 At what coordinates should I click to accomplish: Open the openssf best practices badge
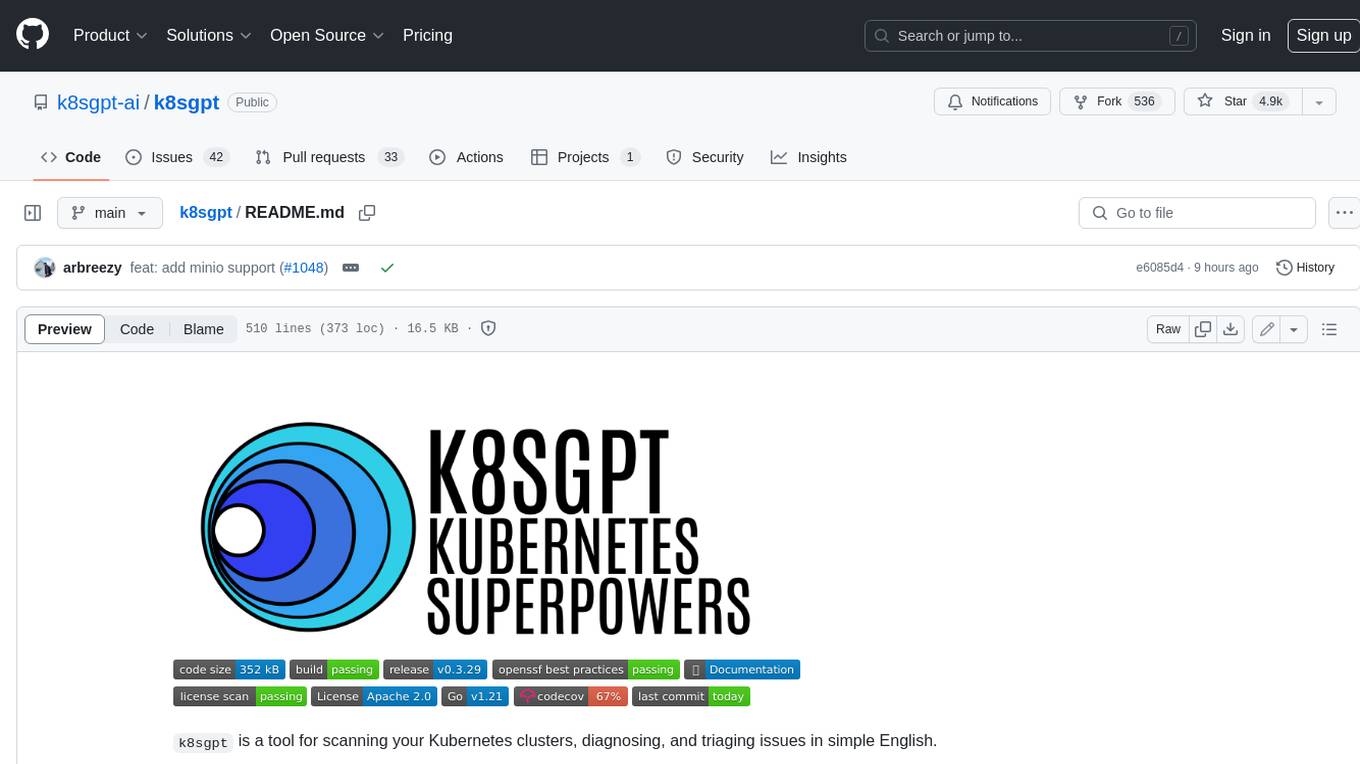pyautogui.click(x=586, y=670)
